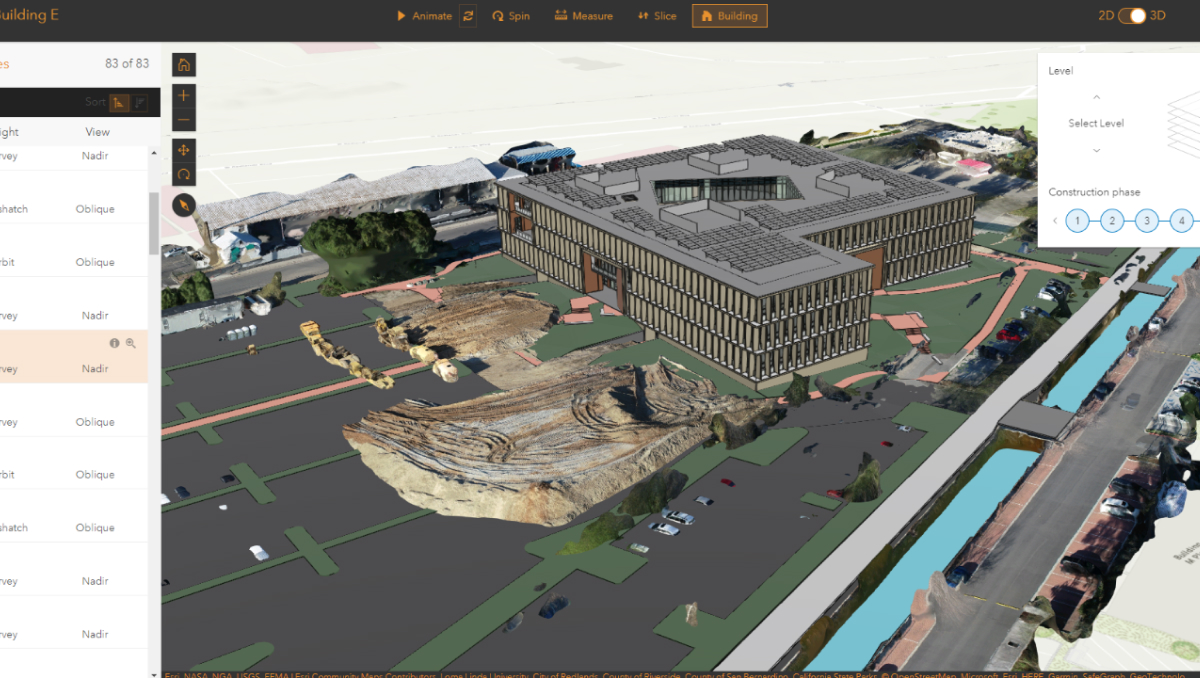Screen dimensions: 1200x678
Task: Click the flight list scrollbar thumb
Action: [x=154, y=222]
